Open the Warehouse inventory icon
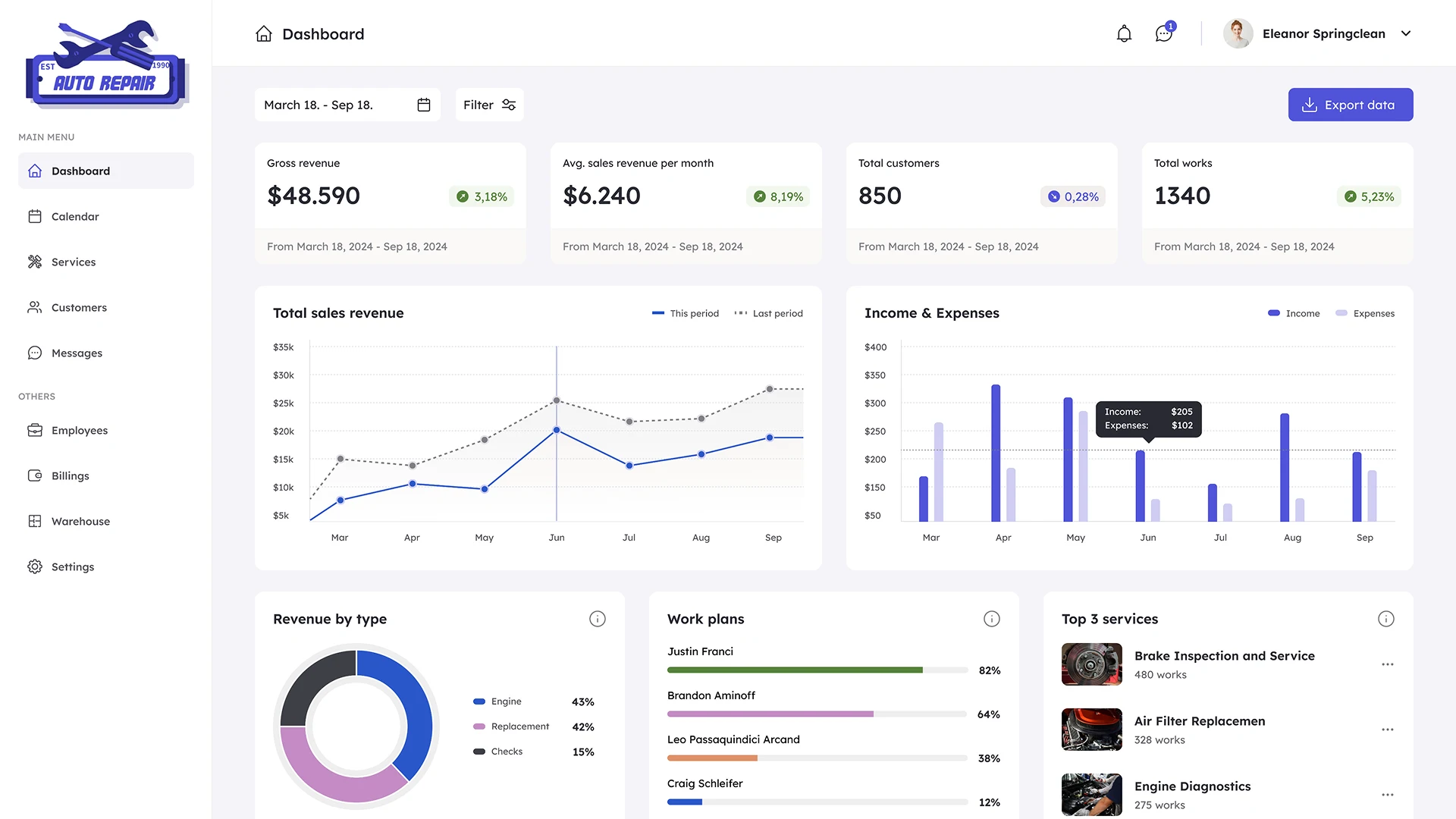This screenshot has width=1456, height=819. pyautogui.click(x=35, y=521)
